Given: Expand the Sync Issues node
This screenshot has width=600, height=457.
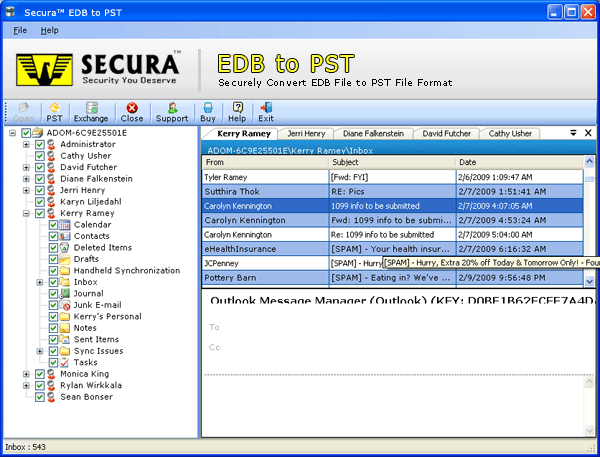Looking at the screenshot, I should (x=40, y=351).
